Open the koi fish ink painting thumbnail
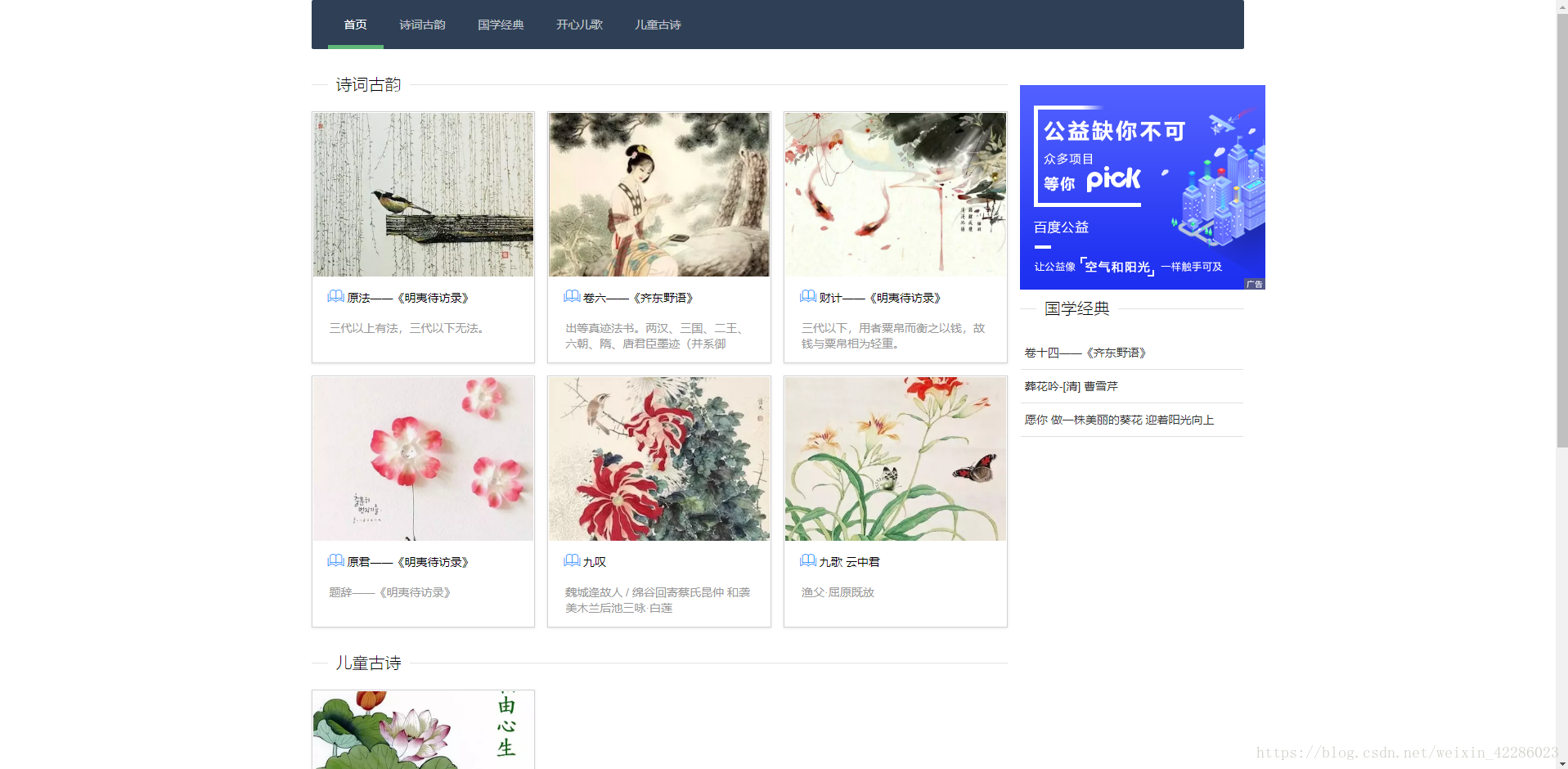Screen dimensions: 1568x769 (896, 195)
